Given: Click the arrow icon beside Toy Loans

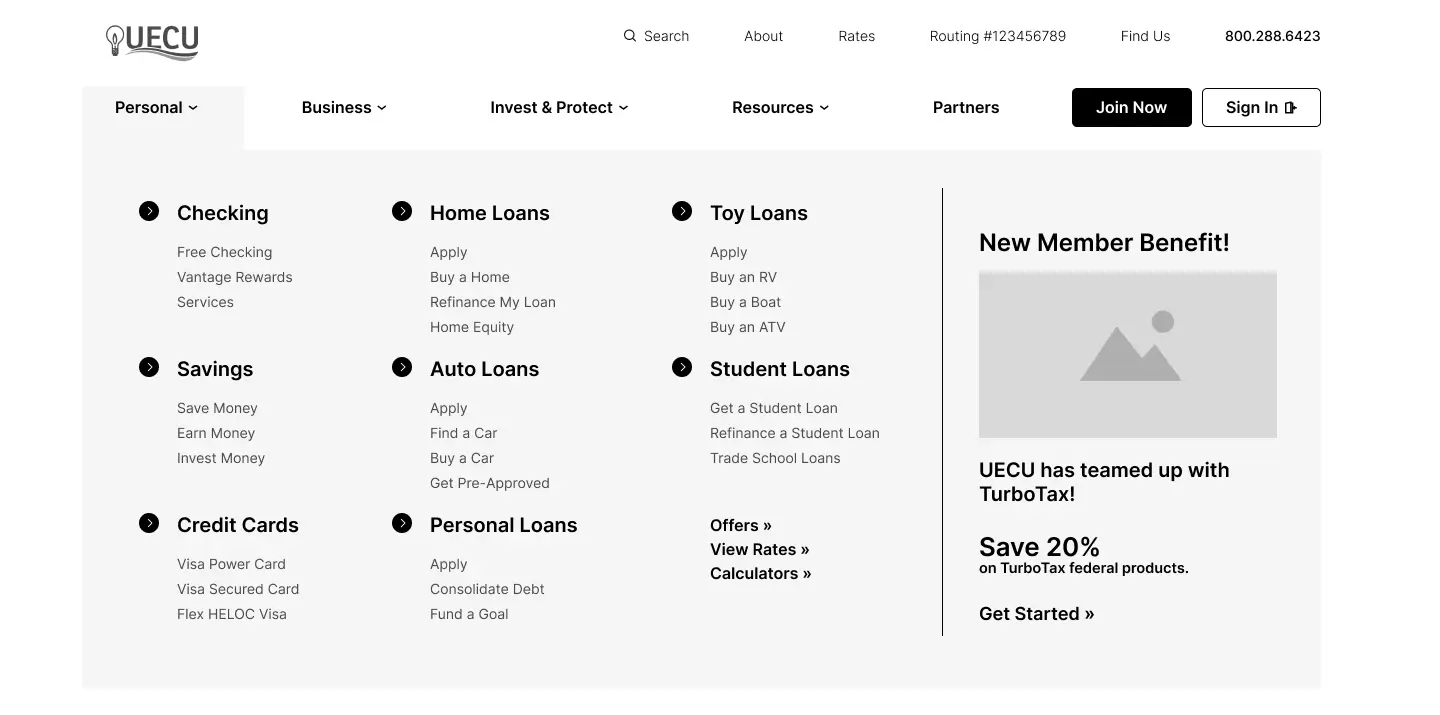Looking at the screenshot, I should coord(682,211).
